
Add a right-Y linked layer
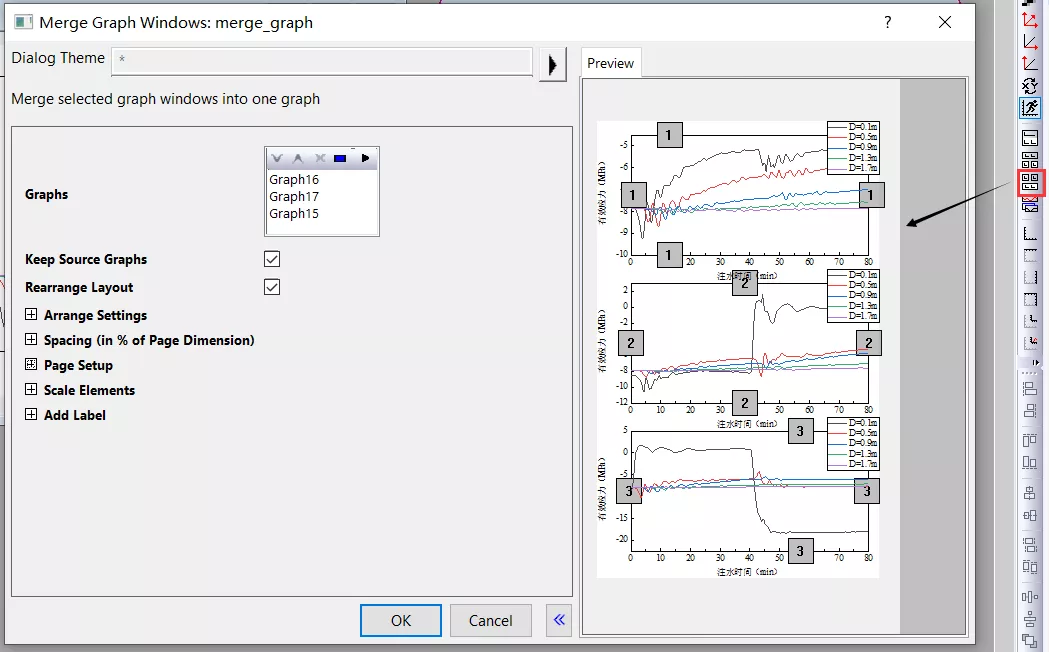[x=1030, y=278]
